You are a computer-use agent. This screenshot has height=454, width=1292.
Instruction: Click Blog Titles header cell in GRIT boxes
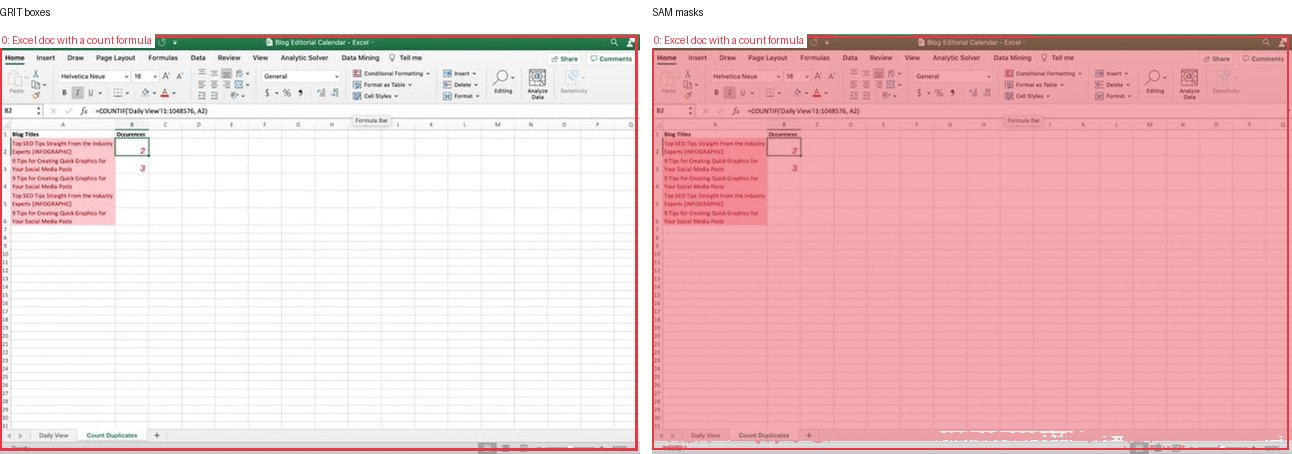[62, 134]
